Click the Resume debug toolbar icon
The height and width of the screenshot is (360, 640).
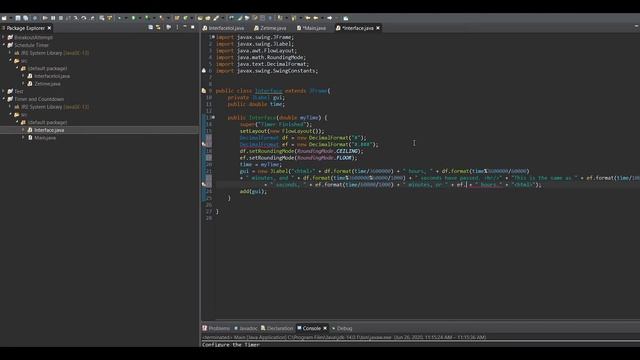click(45, 18)
